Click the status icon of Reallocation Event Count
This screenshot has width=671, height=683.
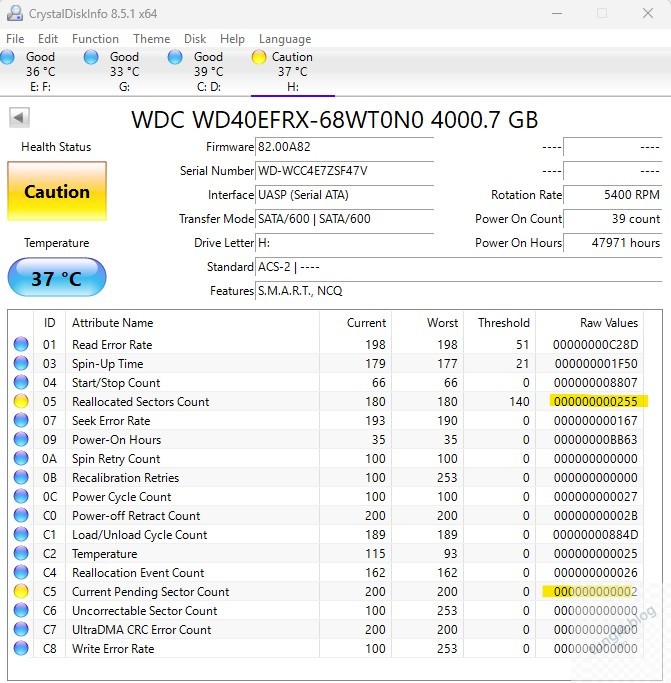pyautogui.click(x=21, y=572)
